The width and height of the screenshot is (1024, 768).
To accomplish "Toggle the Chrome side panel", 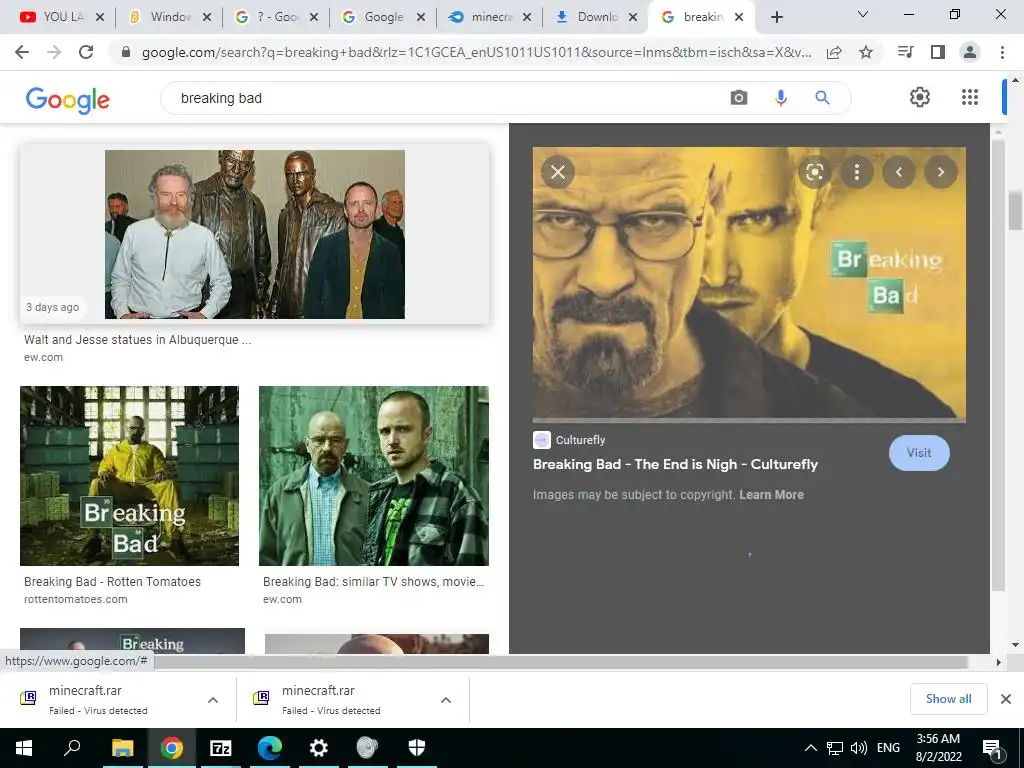I will pyautogui.click(x=938, y=52).
